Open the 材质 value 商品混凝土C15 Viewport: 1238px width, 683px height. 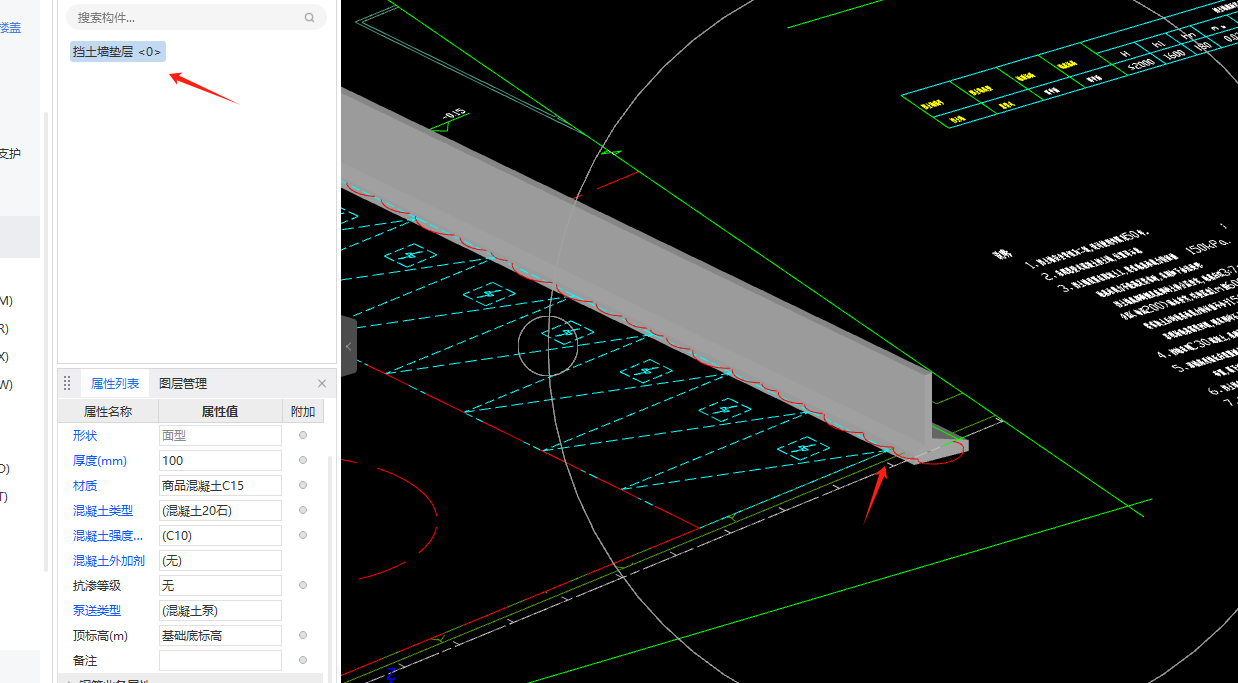[x=220, y=486]
